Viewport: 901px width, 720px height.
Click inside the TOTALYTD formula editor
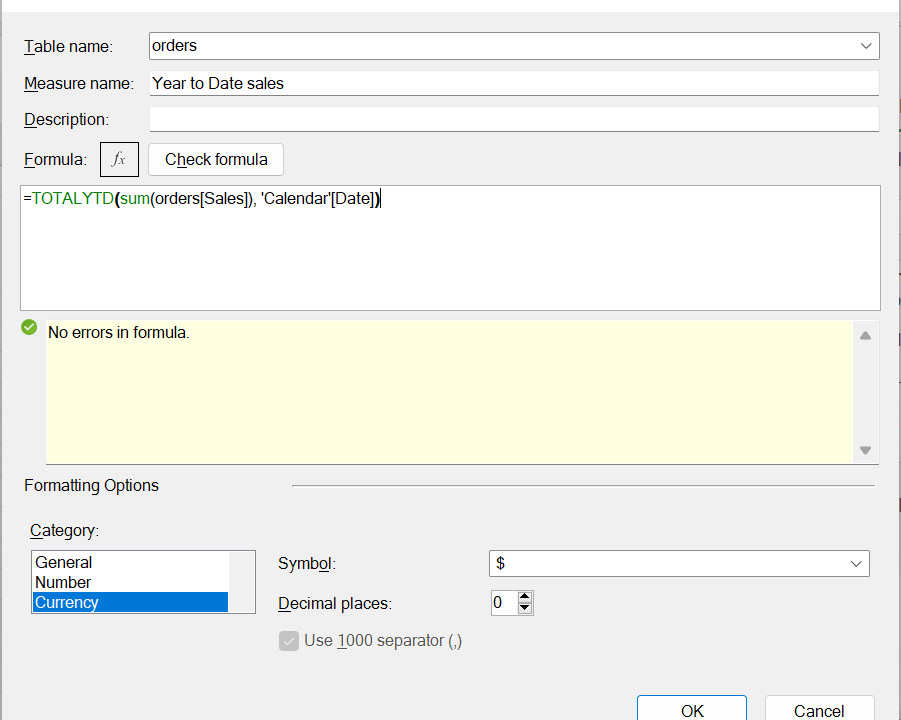click(x=450, y=248)
